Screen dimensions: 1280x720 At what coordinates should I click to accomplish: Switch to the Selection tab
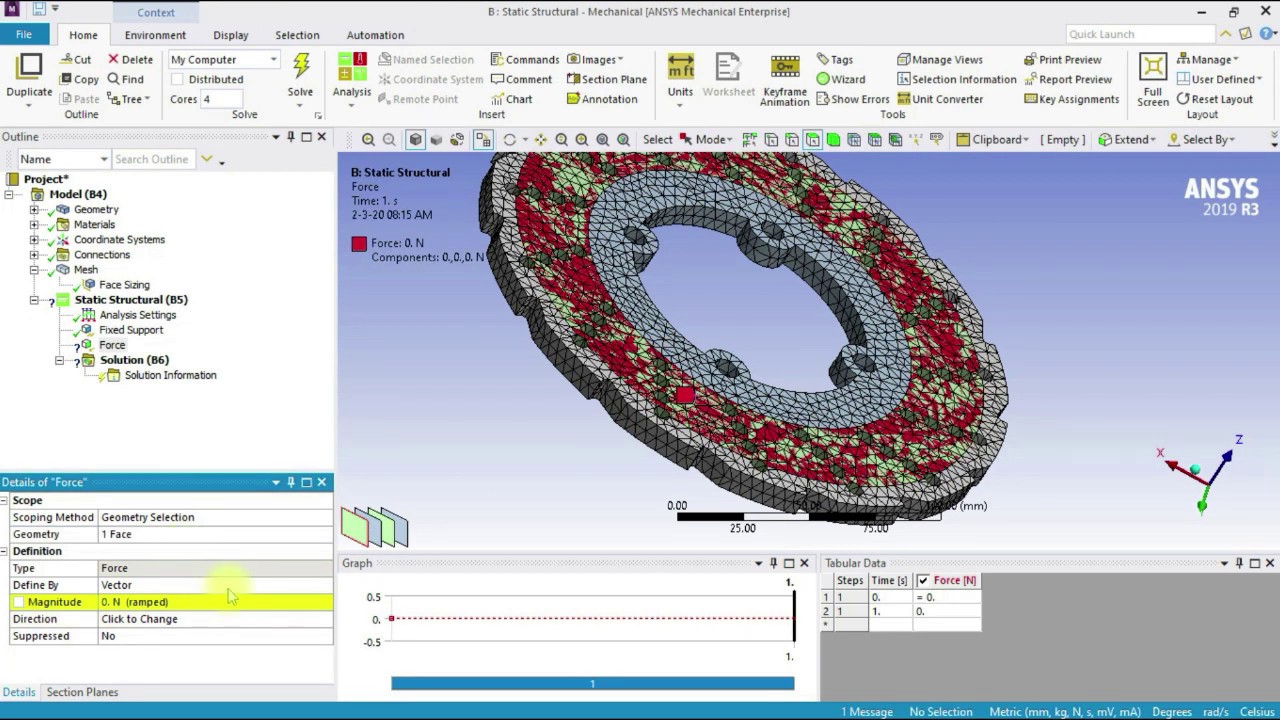pyautogui.click(x=297, y=35)
